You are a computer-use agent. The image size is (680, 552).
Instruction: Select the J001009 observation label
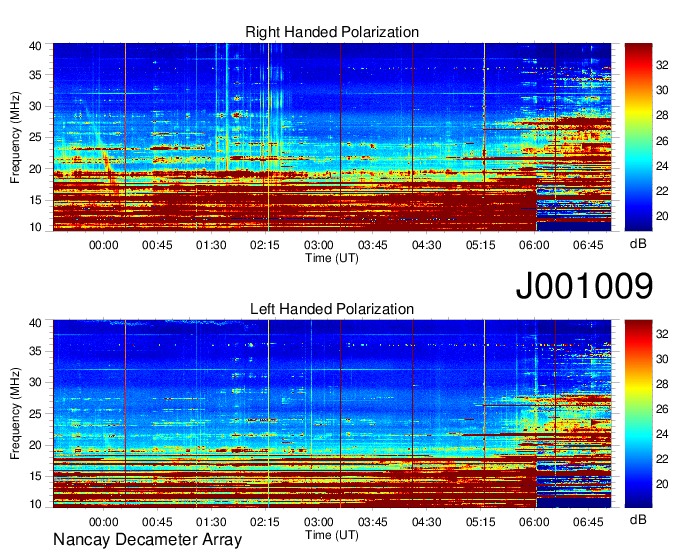point(584,286)
